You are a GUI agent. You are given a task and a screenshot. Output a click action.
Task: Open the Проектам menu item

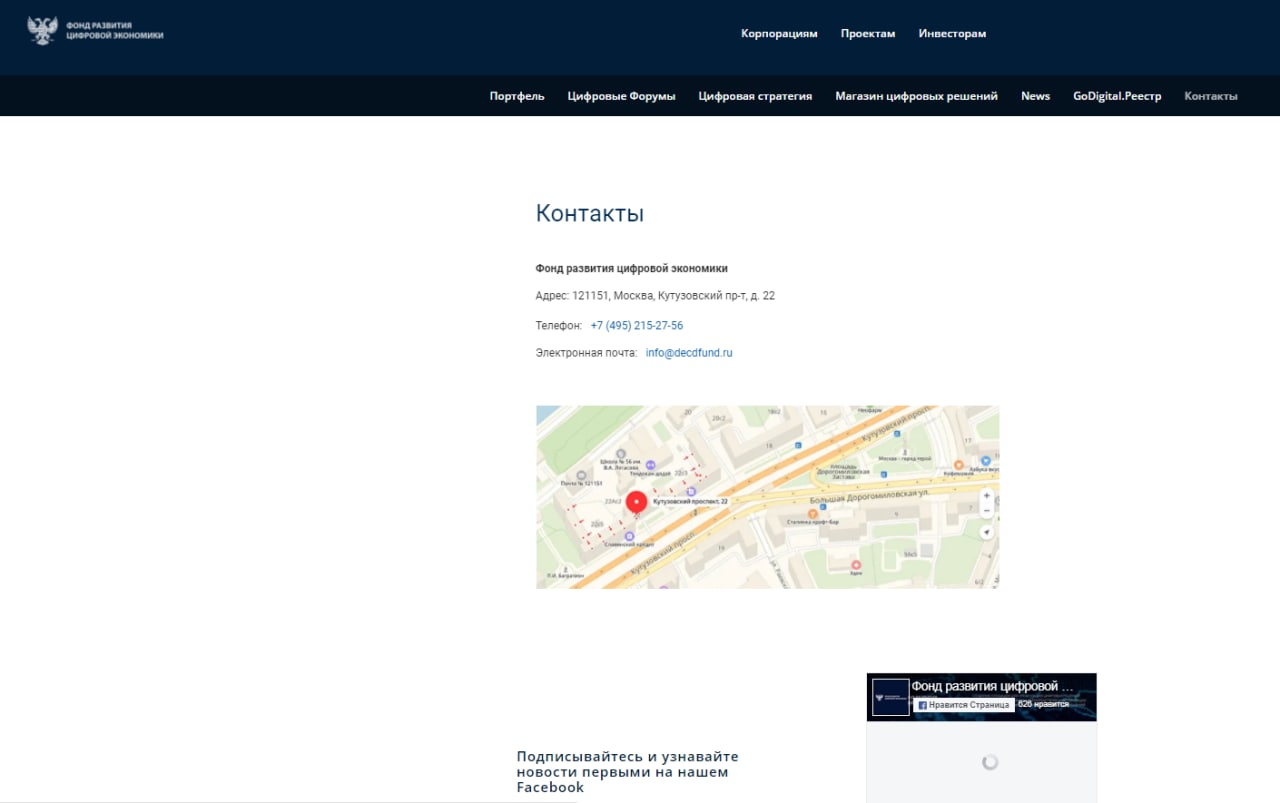click(x=868, y=33)
